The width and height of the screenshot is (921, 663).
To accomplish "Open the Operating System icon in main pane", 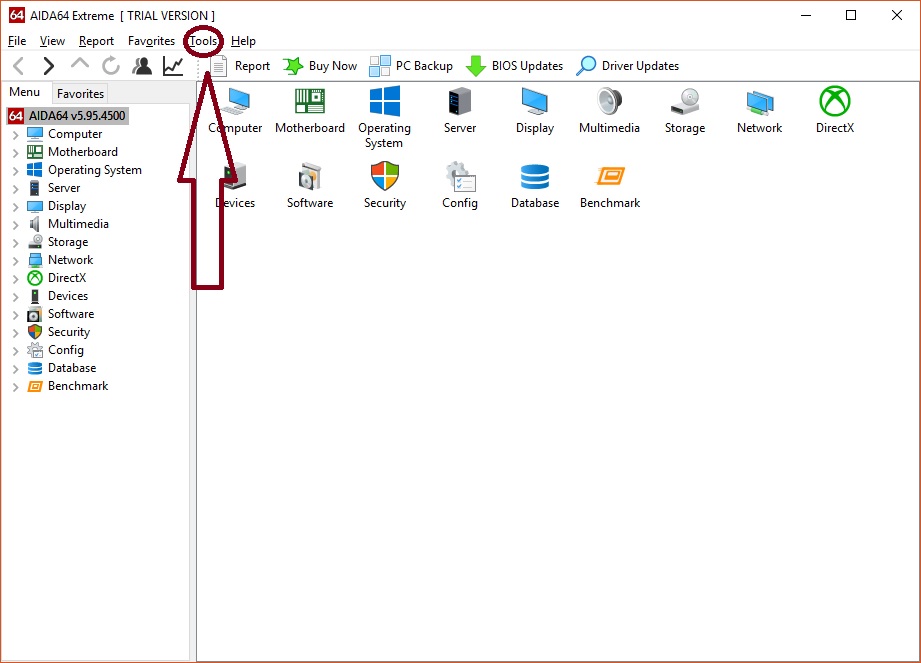I will click(385, 101).
